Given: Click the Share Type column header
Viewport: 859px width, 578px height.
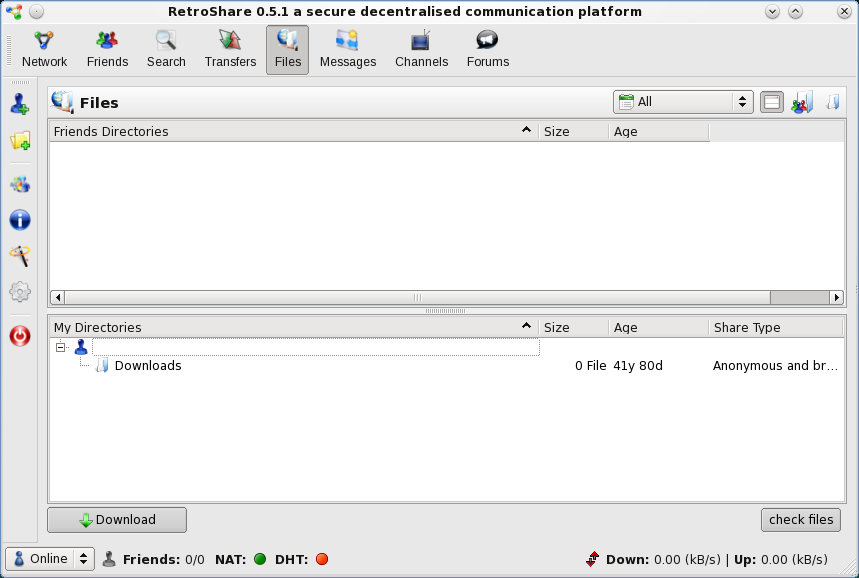Looking at the screenshot, I should pos(776,328).
